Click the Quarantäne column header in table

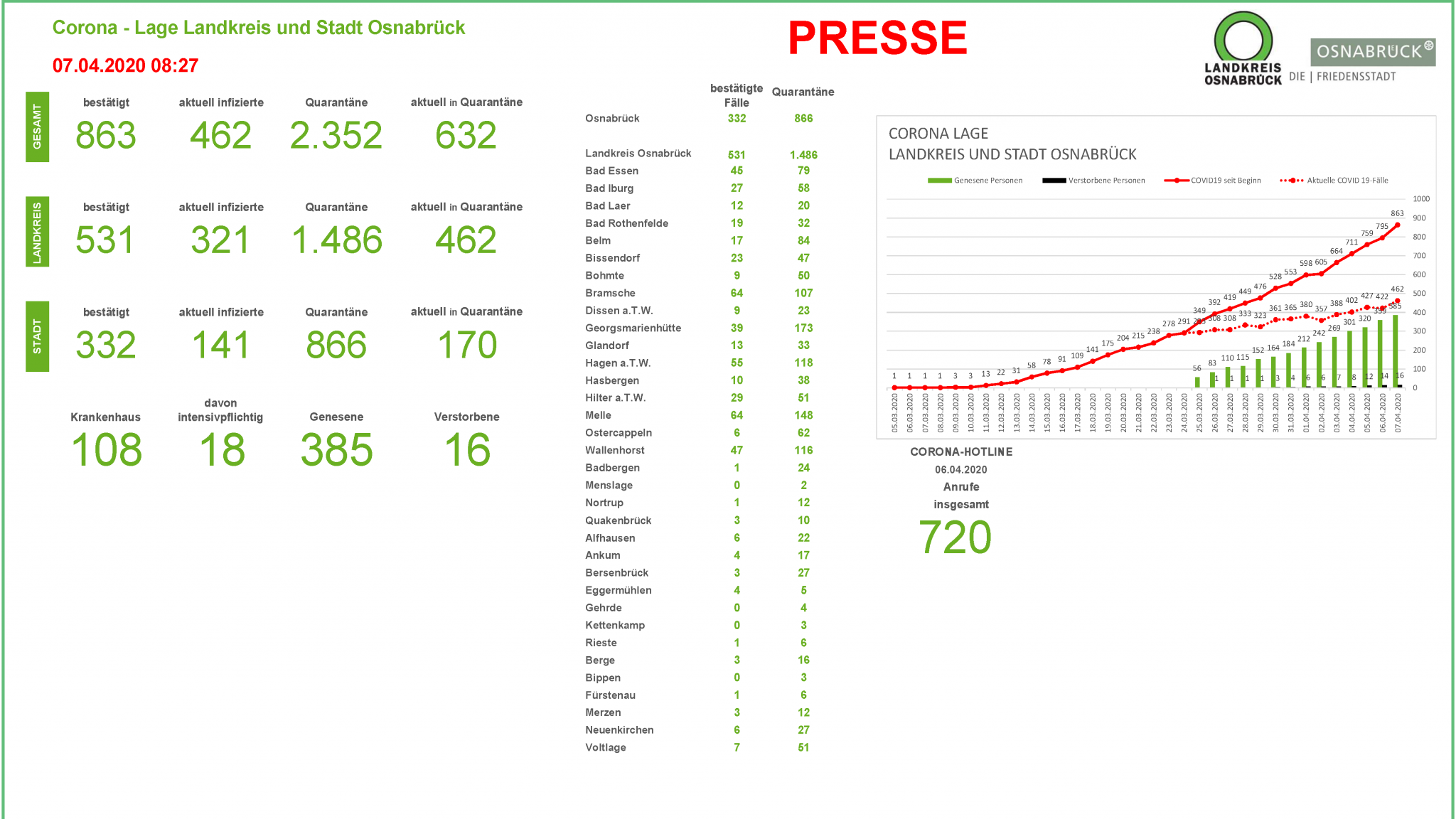[803, 92]
